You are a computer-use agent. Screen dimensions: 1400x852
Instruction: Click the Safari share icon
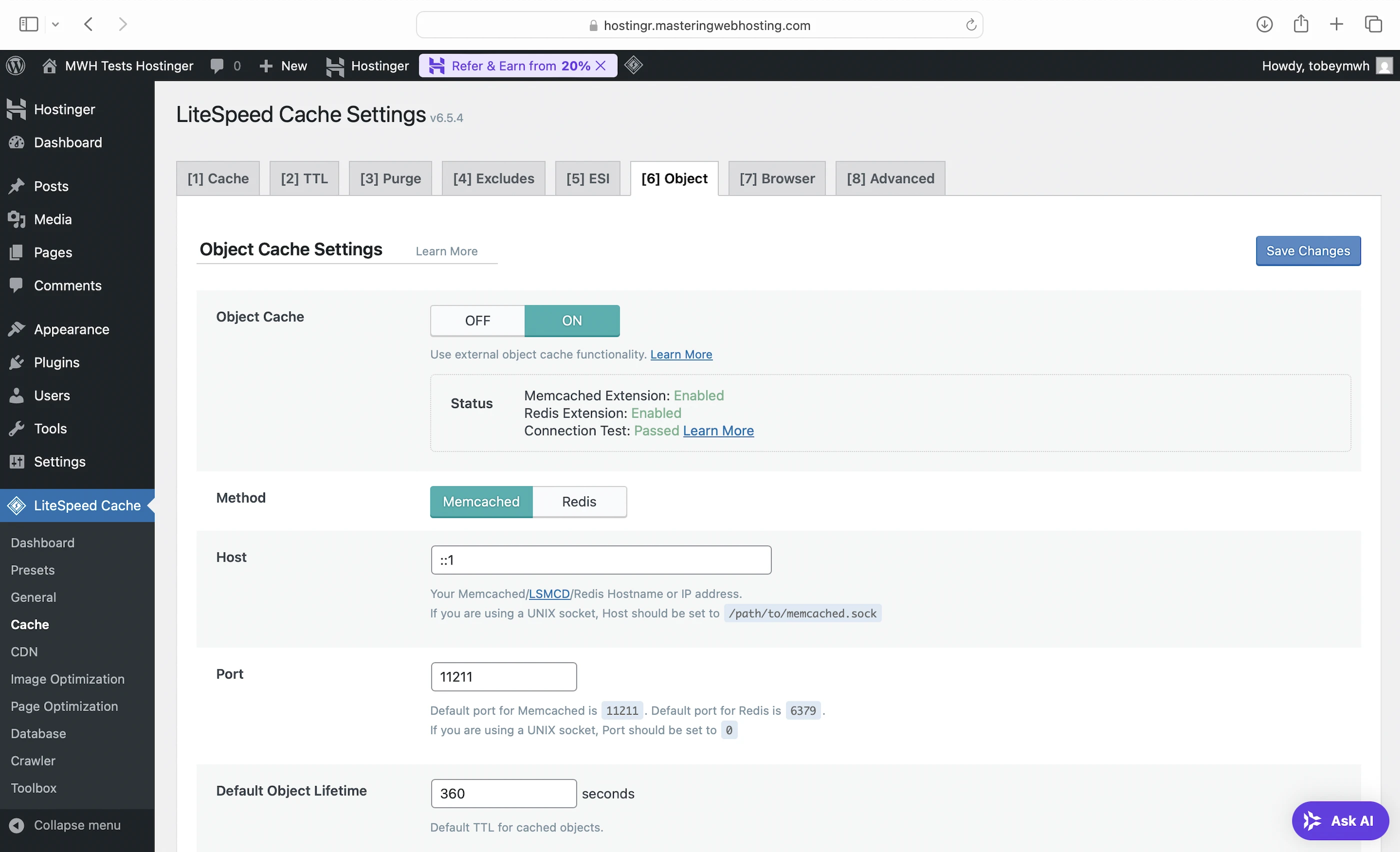[1300, 24]
